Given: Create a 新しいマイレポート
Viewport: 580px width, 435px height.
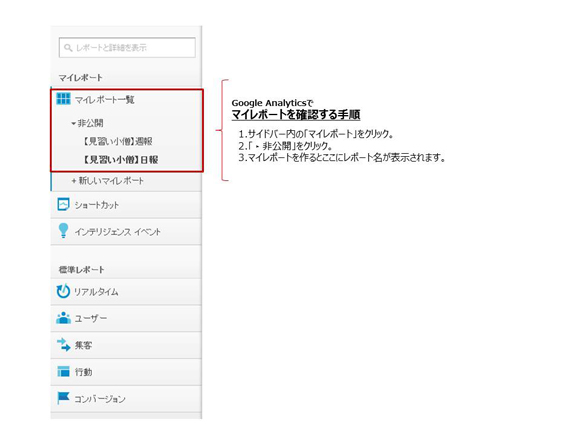Looking at the screenshot, I should (108, 181).
